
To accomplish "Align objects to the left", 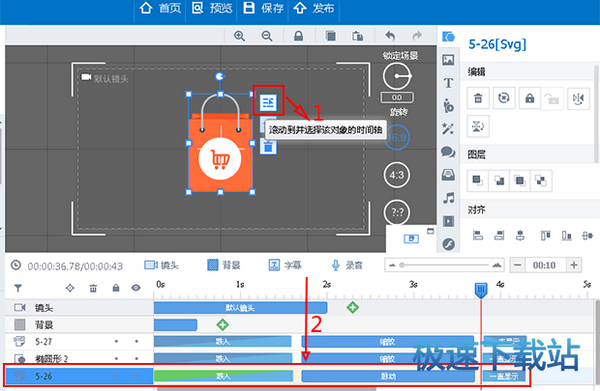I will (x=478, y=235).
